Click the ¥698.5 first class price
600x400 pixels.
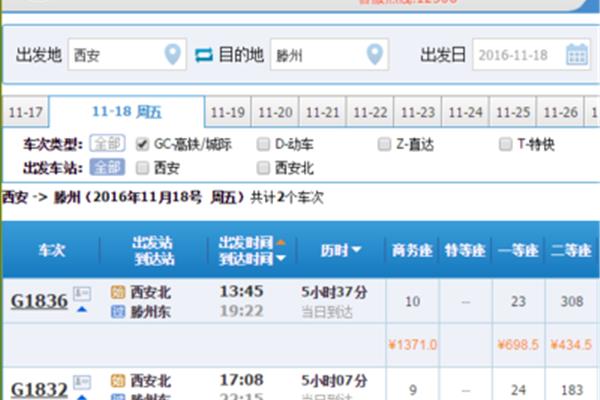click(x=518, y=345)
